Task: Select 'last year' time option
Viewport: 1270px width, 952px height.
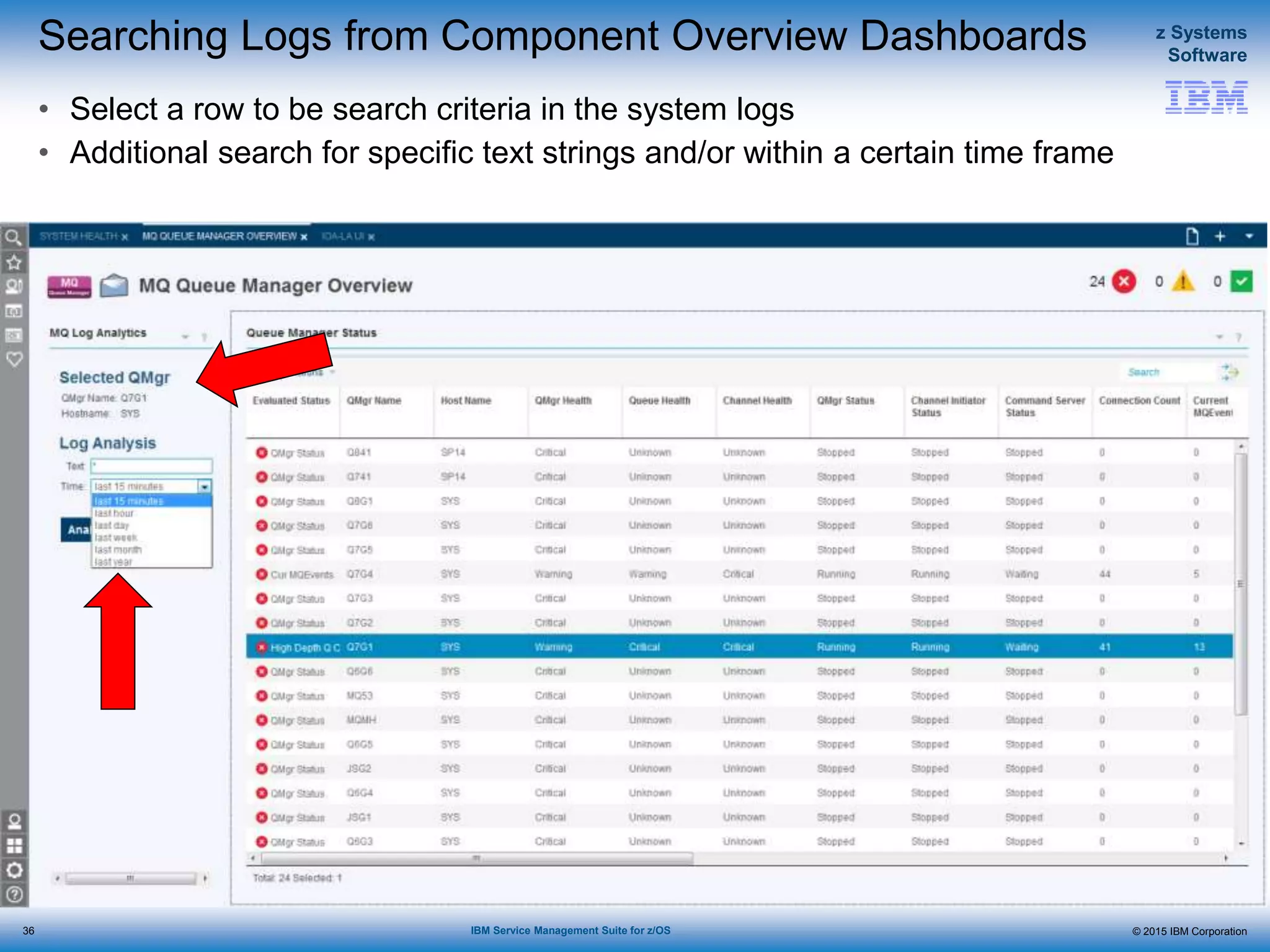Action: tap(151, 562)
